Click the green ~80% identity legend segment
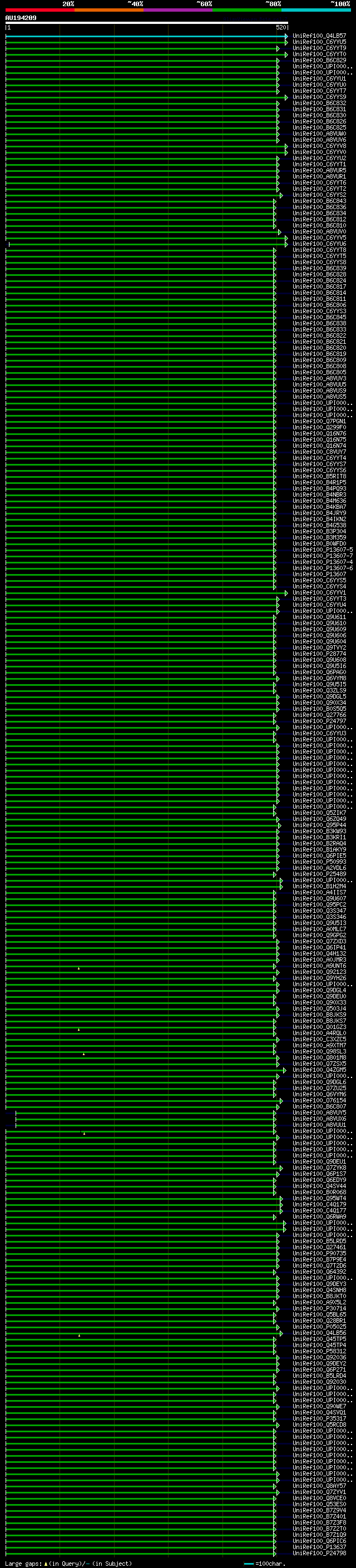Viewport: 356px width, 1568px height. [x=247, y=10]
